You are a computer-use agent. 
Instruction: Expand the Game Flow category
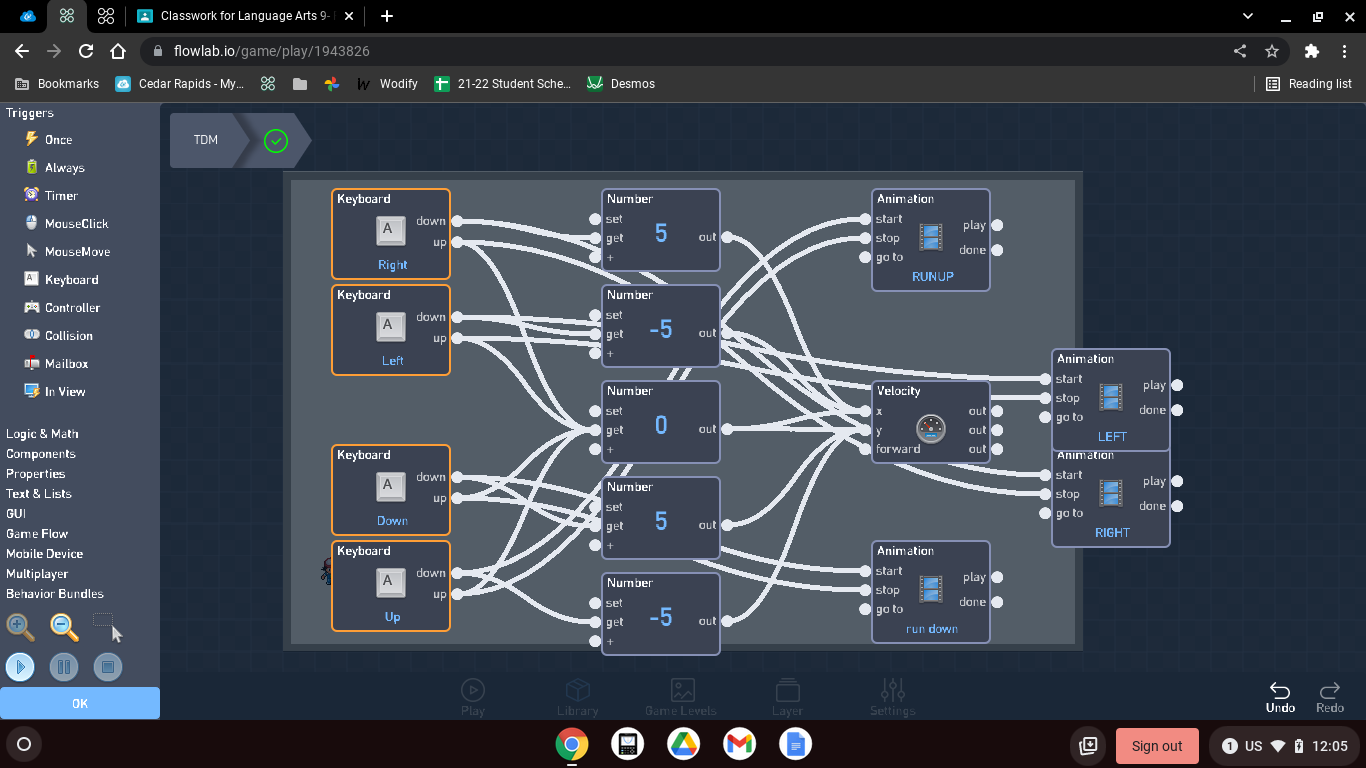[37, 534]
